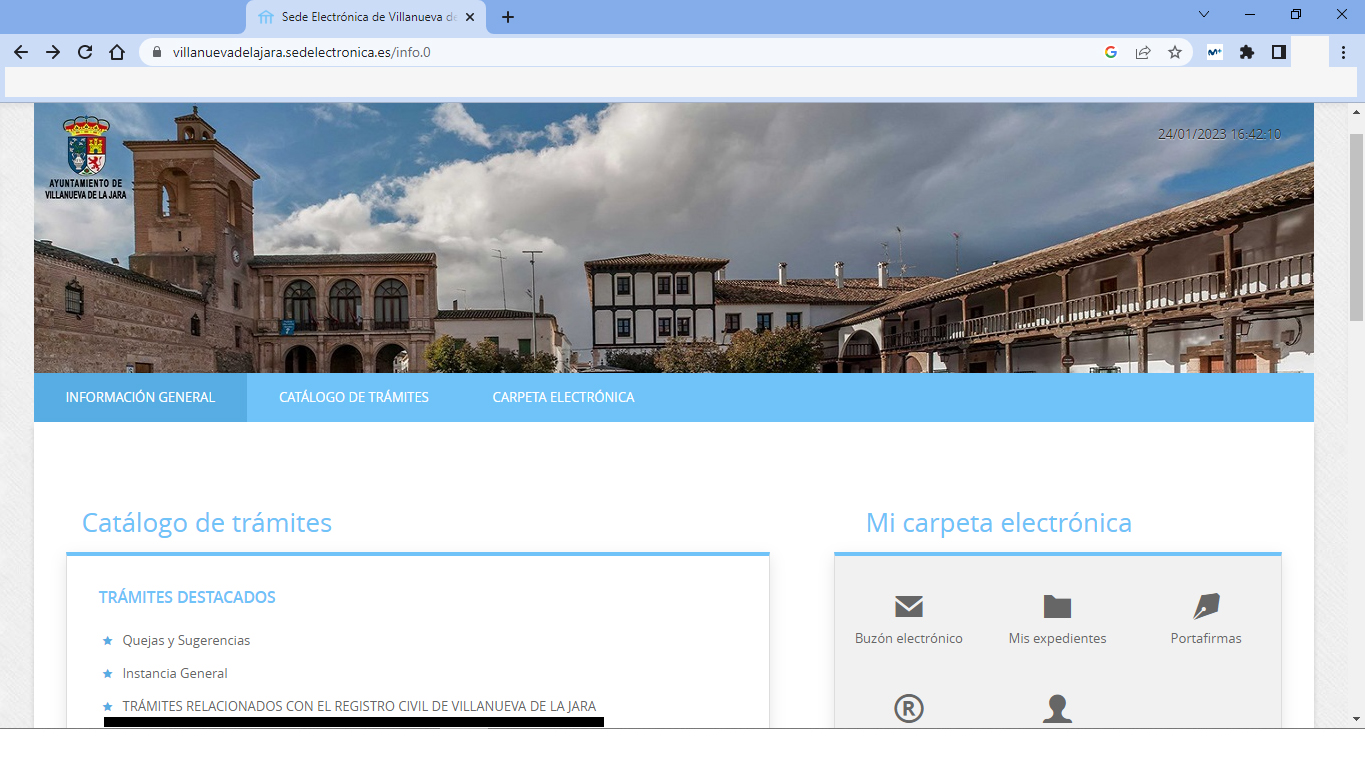The height and width of the screenshot is (768, 1365).
Task: Share this page icon
Action: coord(1143,52)
